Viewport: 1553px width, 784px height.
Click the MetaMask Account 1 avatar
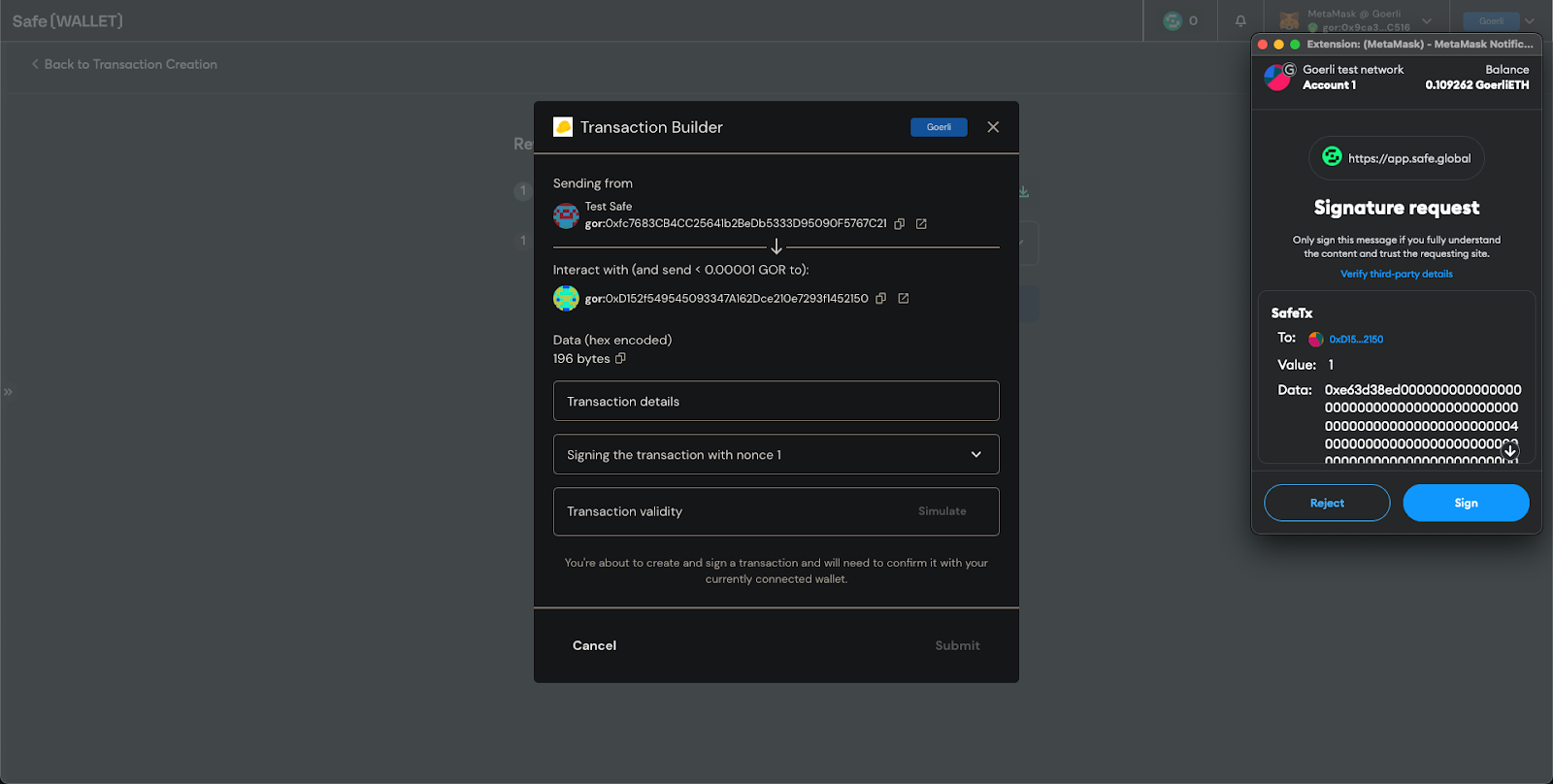(1277, 77)
